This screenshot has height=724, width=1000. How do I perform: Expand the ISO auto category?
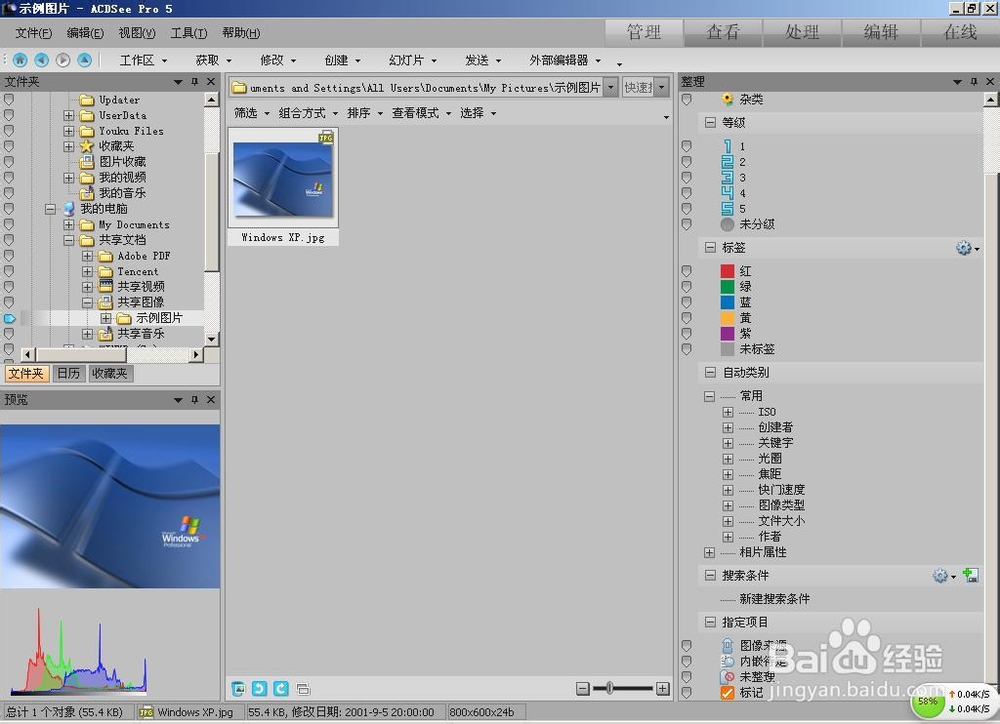(728, 412)
